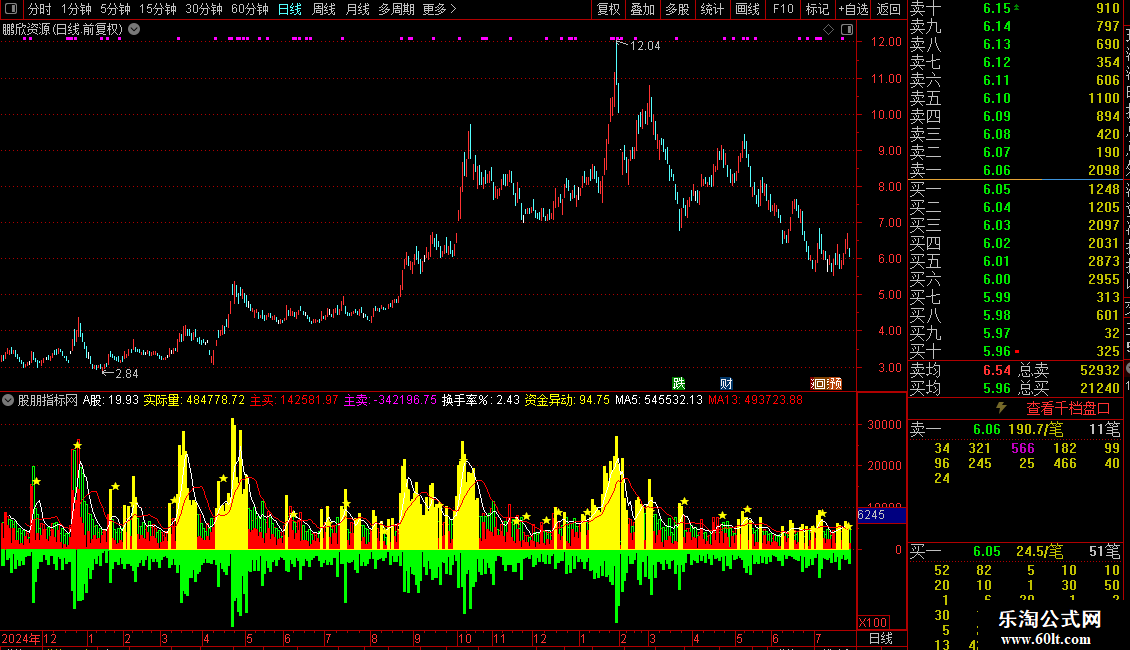This screenshot has height=650, width=1130.
Task: Open the 画线 drawing tool
Action: click(x=747, y=9)
